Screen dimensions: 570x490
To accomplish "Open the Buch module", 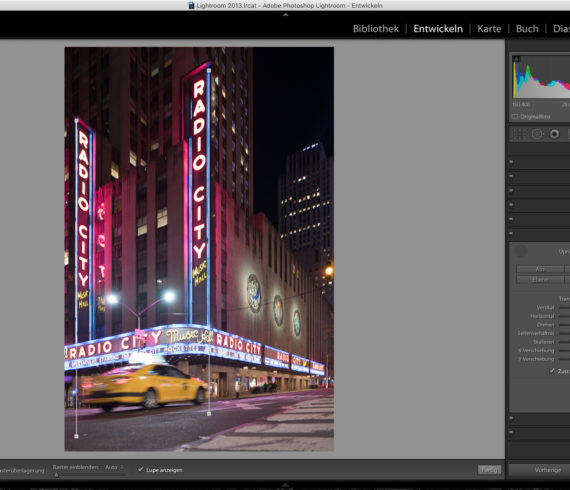I will point(527,29).
